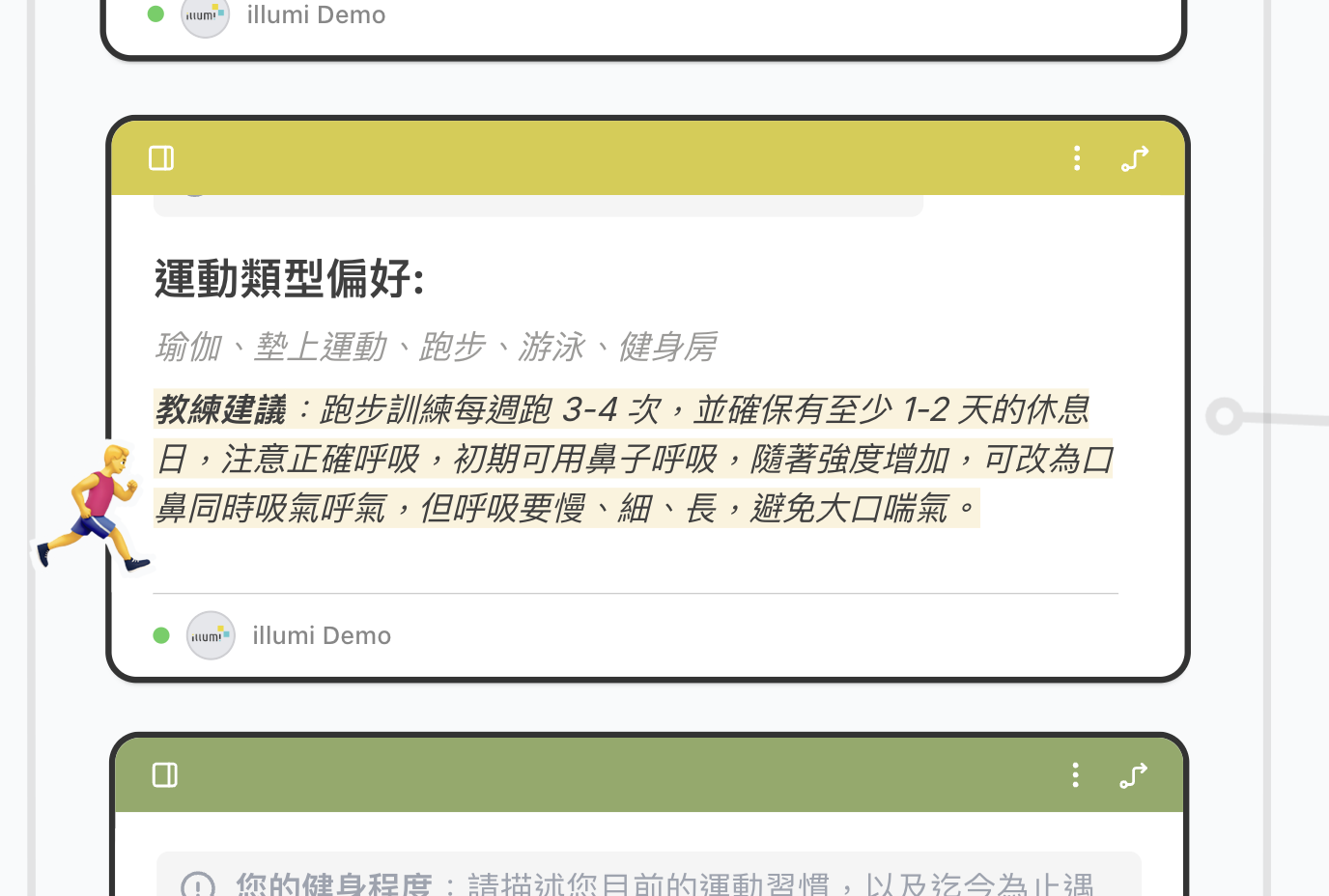Screen dimensions: 1329x896
Task: Select the connection node circle at right edge
Action: [1225, 416]
